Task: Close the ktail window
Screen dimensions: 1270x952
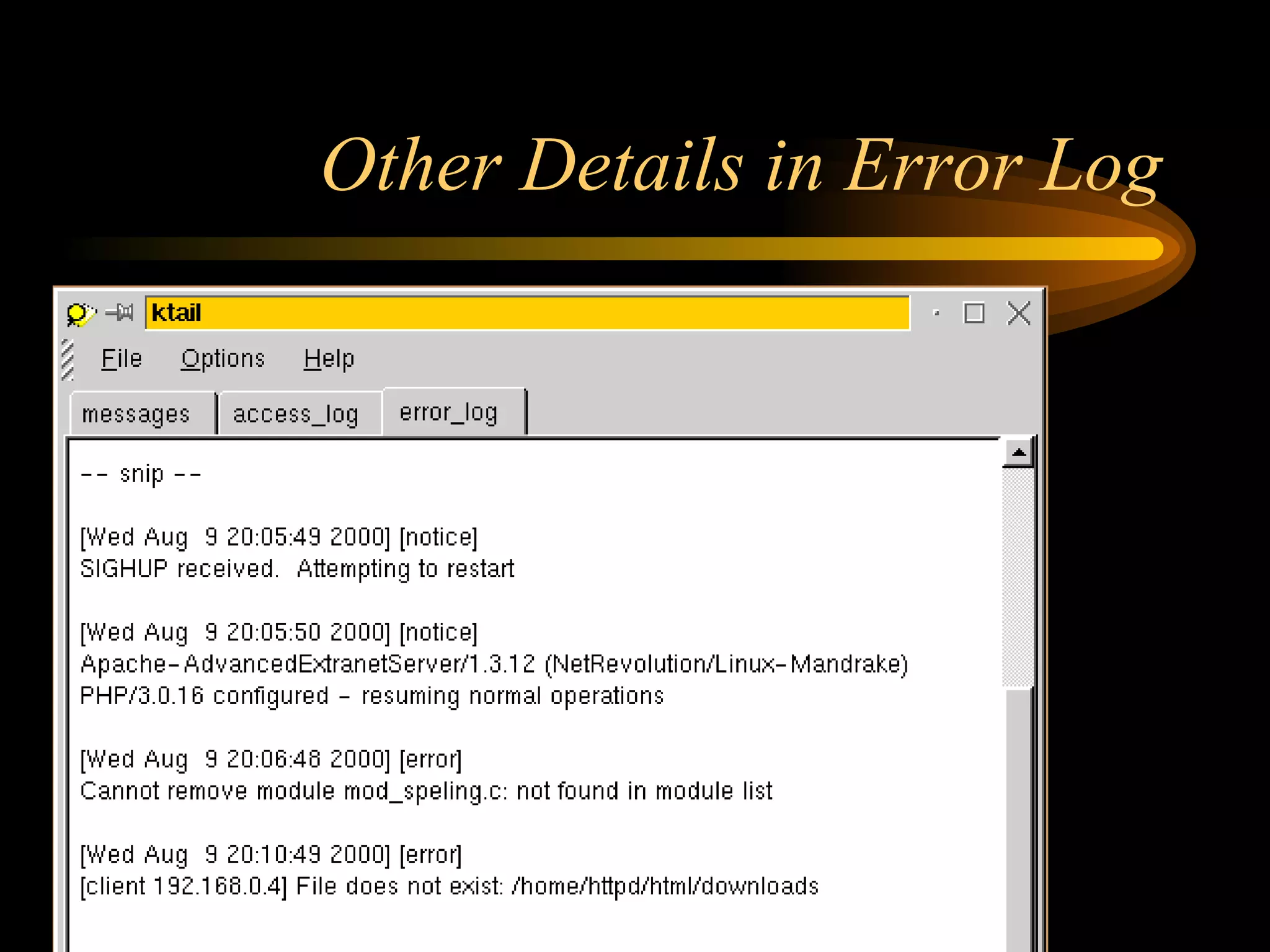Action: pos(1019,313)
